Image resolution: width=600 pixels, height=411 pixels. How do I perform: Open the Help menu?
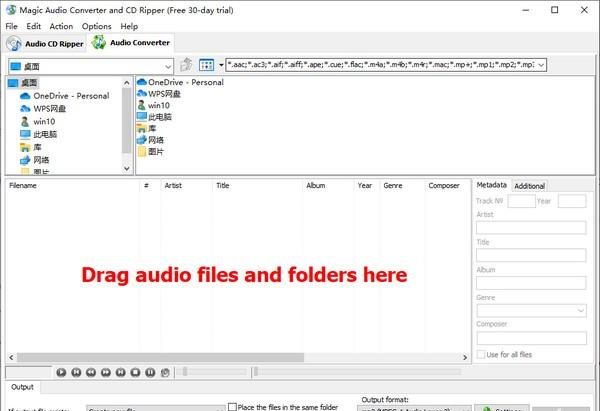(x=129, y=26)
